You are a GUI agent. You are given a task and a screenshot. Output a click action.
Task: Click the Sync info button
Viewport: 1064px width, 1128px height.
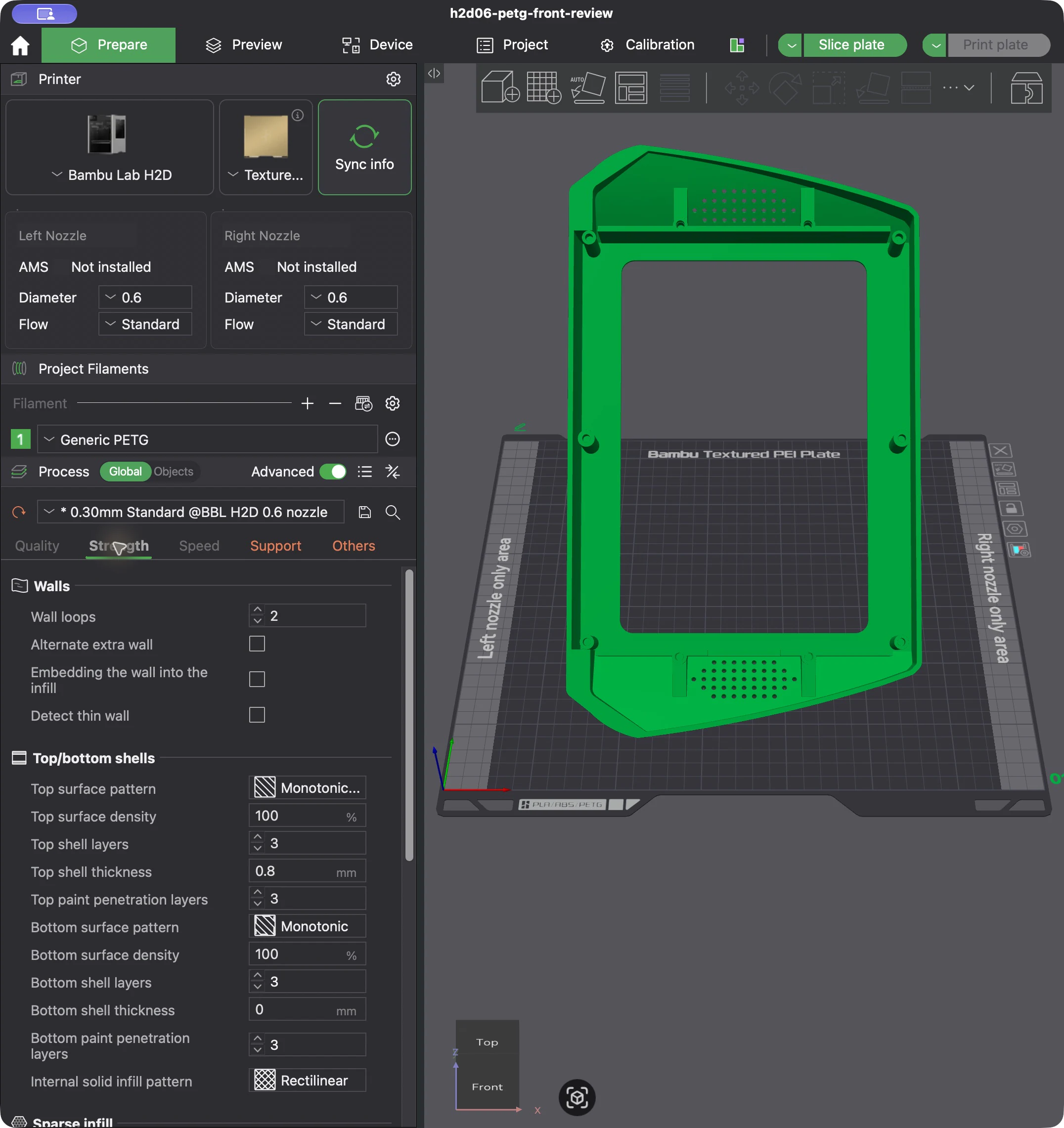365,147
